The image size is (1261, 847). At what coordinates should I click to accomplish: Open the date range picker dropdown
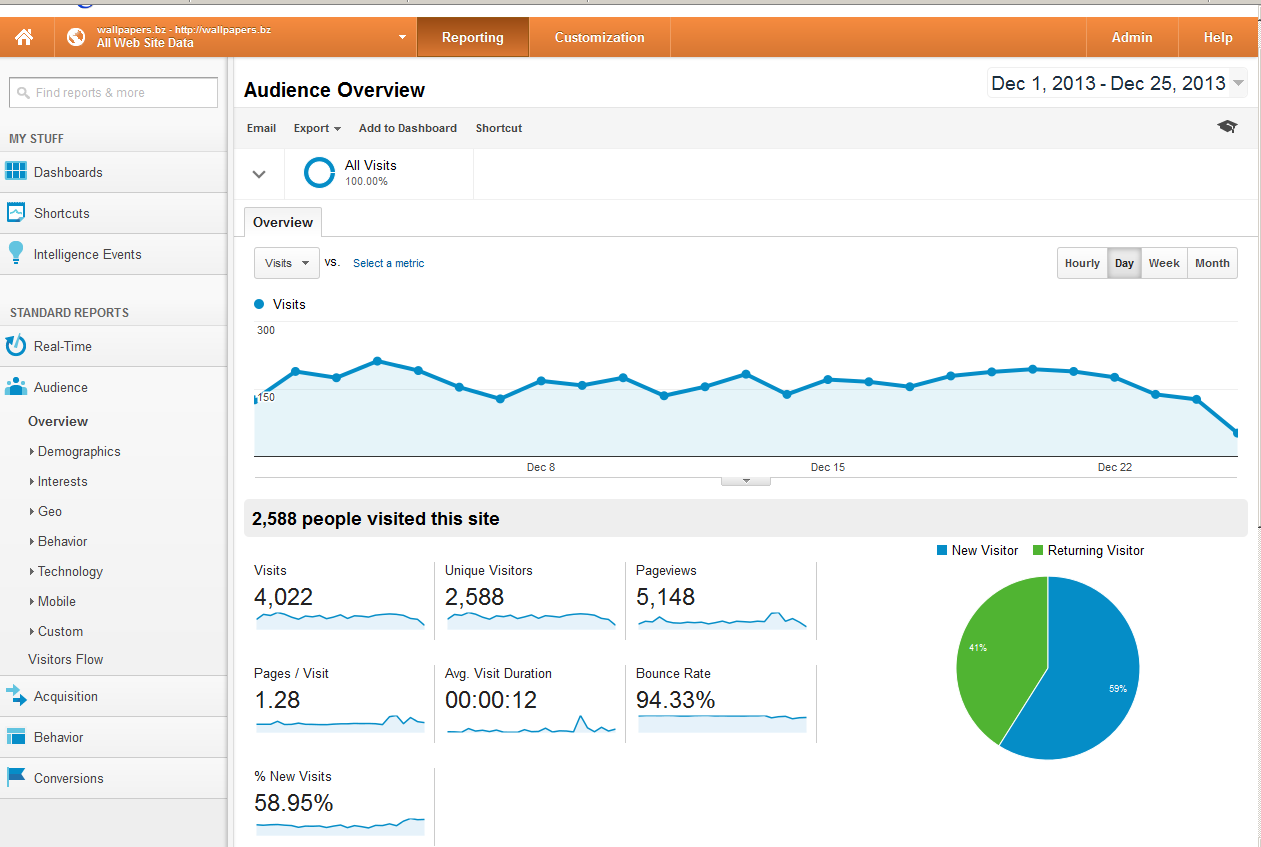pyautogui.click(x=1117, y=83)
